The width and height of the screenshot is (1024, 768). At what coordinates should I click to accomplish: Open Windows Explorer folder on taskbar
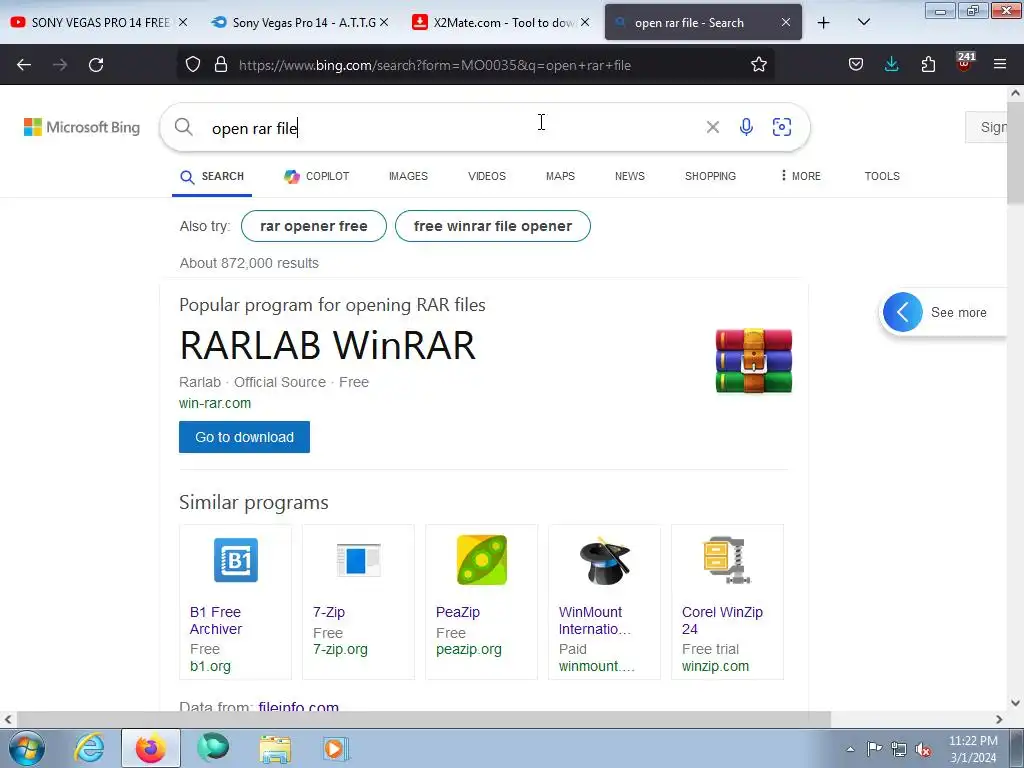click(275, 748)
